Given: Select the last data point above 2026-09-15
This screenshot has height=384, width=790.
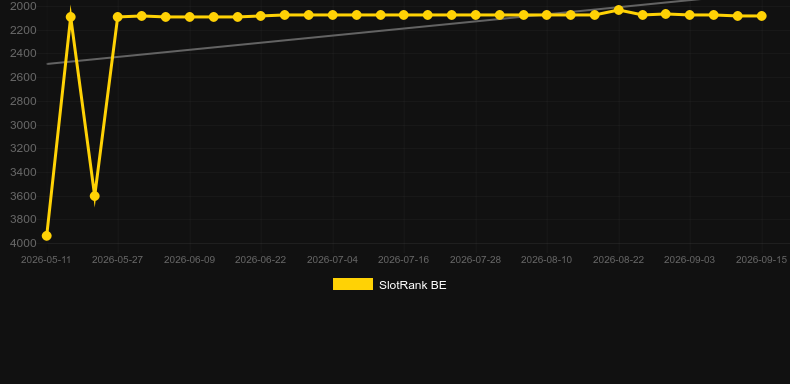Looking at the screenshot, I should point(761,16).
